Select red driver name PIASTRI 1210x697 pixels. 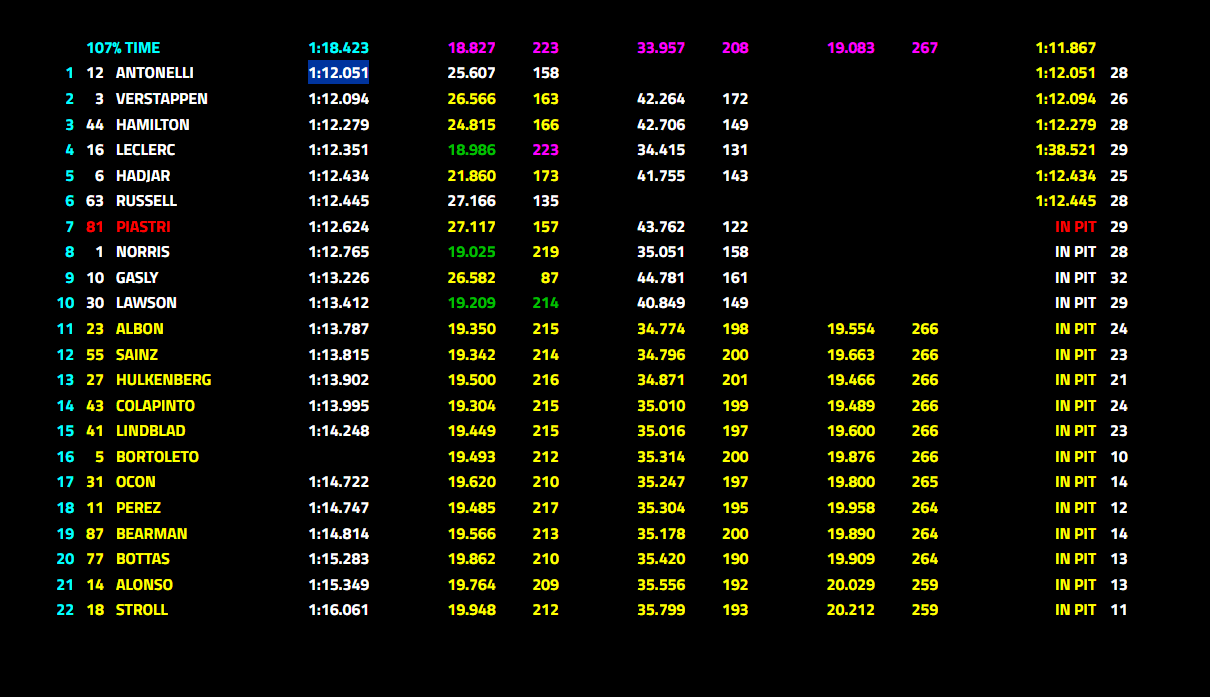point(143,227)
